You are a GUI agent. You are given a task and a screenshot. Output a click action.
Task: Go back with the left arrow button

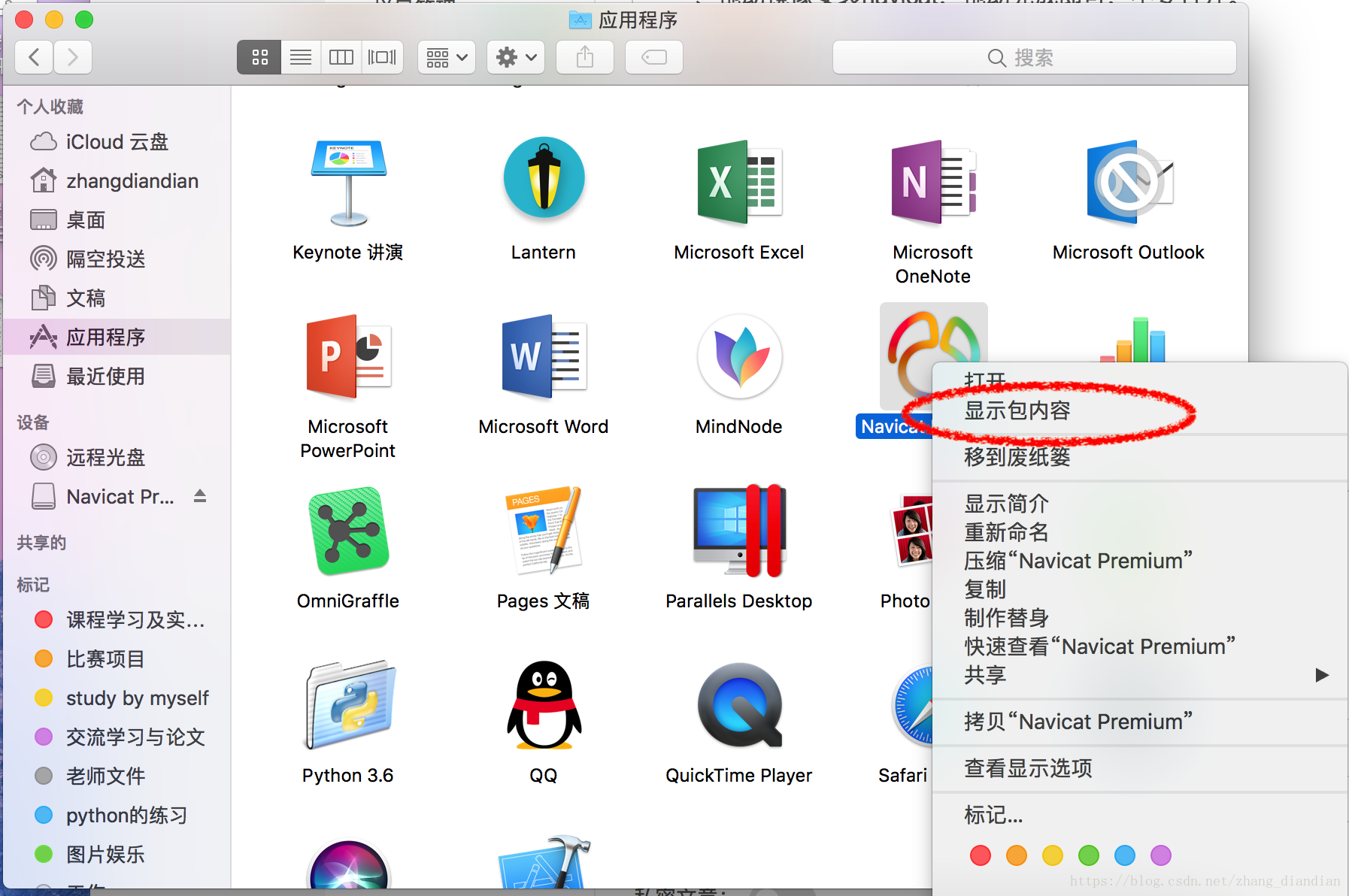pyautogui.click(x=34, y=57)
